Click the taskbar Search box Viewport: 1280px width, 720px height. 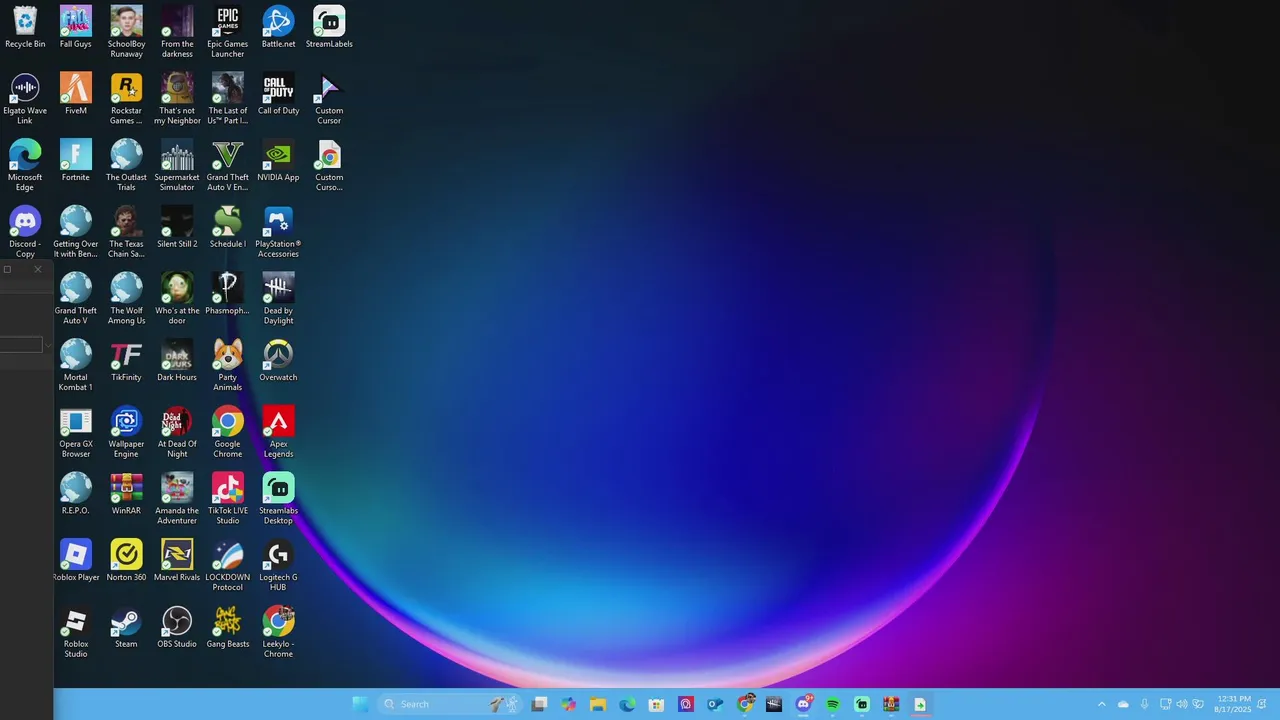pos(450,704)
